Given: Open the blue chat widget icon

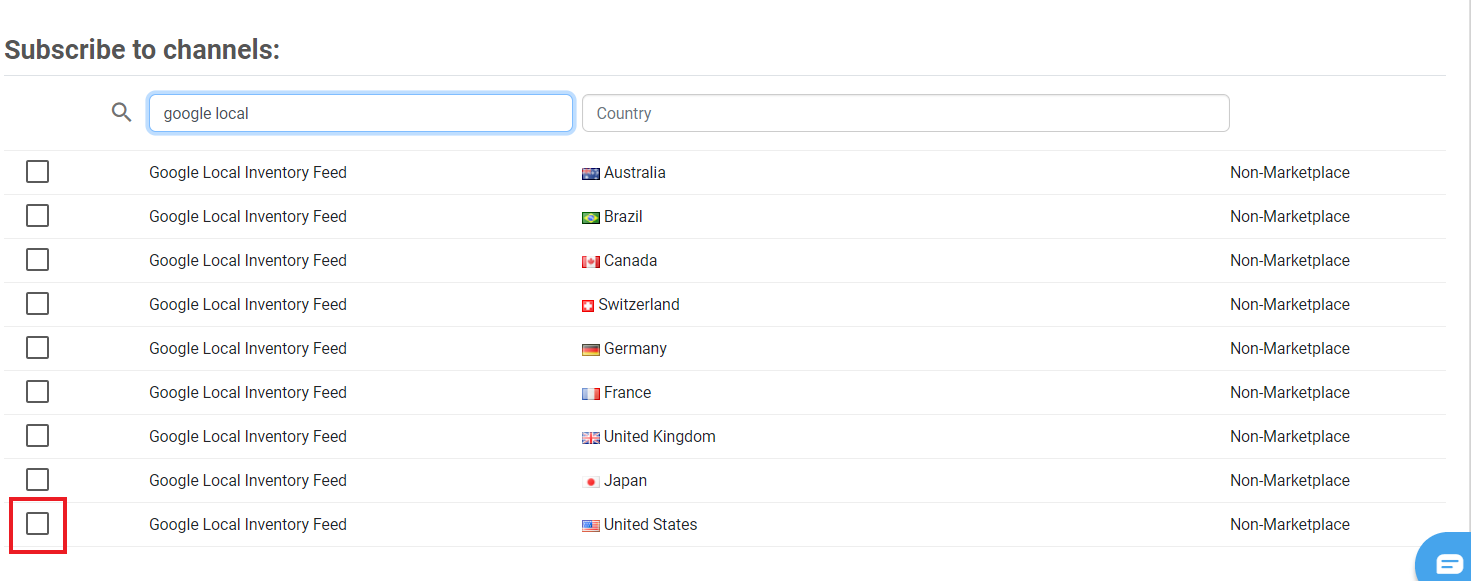Looking at the screenshot, I should click(1448, 564).
